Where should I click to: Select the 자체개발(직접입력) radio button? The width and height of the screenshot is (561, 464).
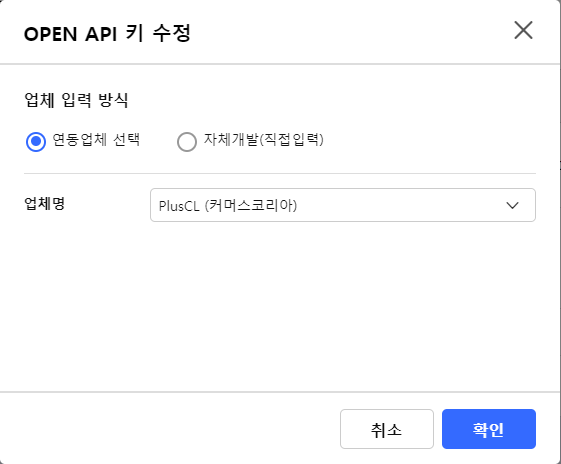point(187,142)
